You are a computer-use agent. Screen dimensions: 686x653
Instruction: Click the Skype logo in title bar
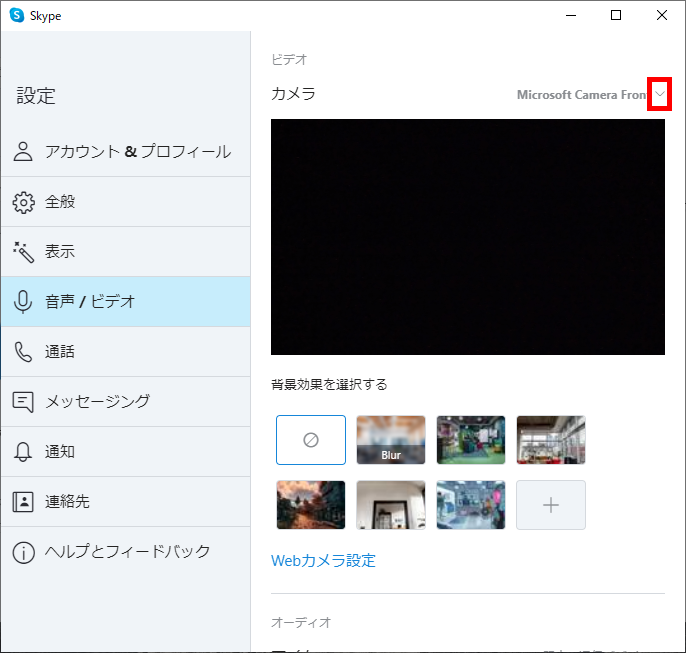pos(17,15)
